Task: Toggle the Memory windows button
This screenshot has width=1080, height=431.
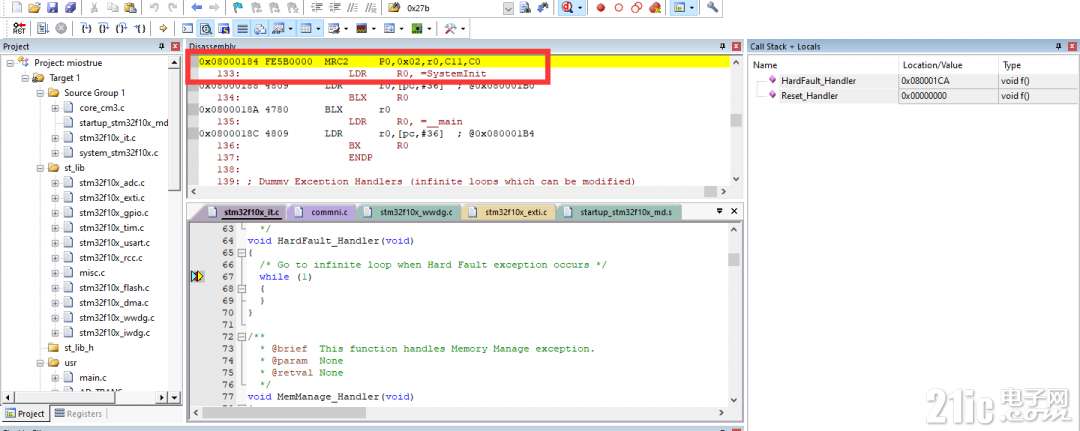Action: click(307, 29)
